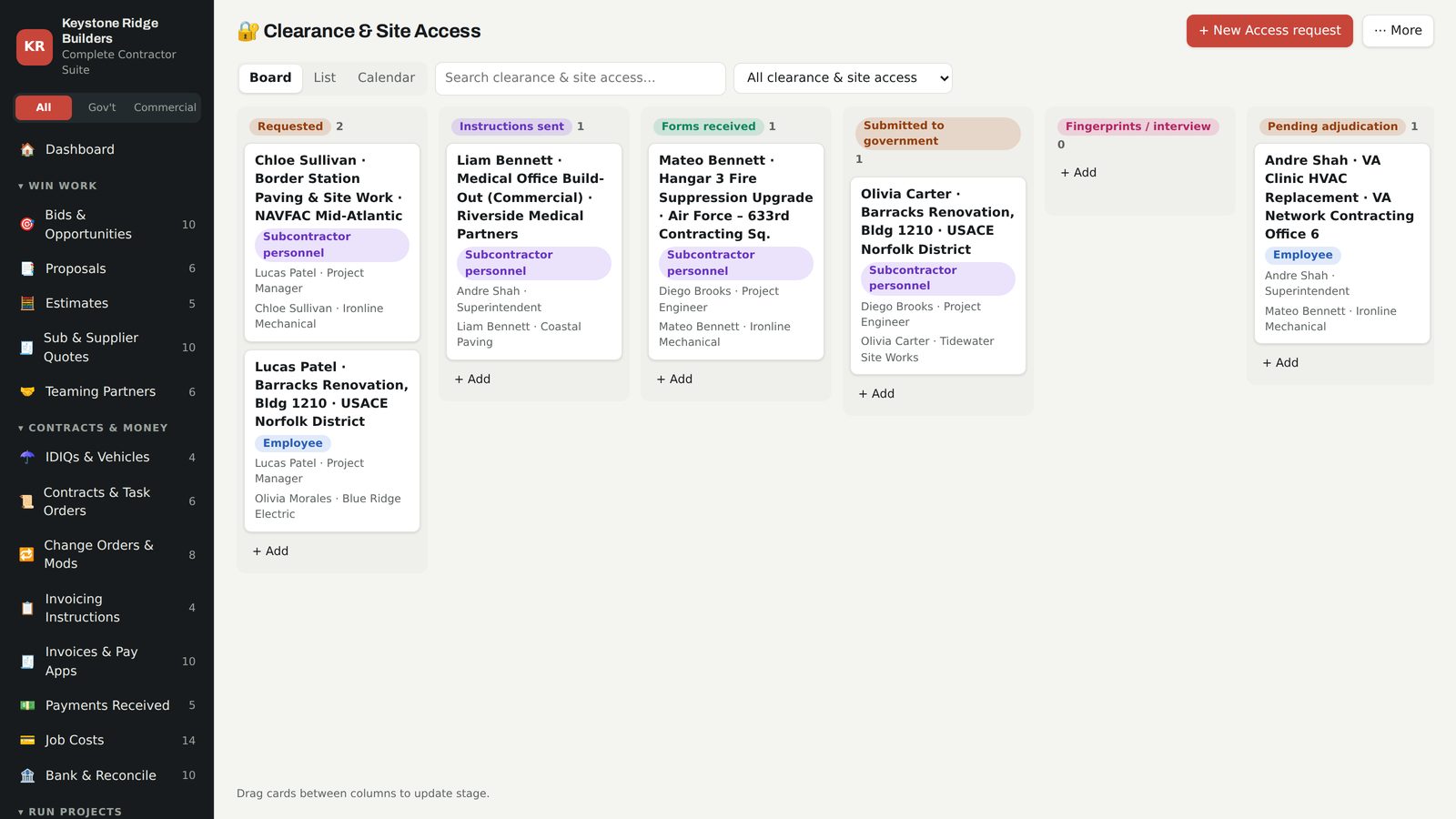
Task: Switch to the Board view tab
Action: pos(270,78)
